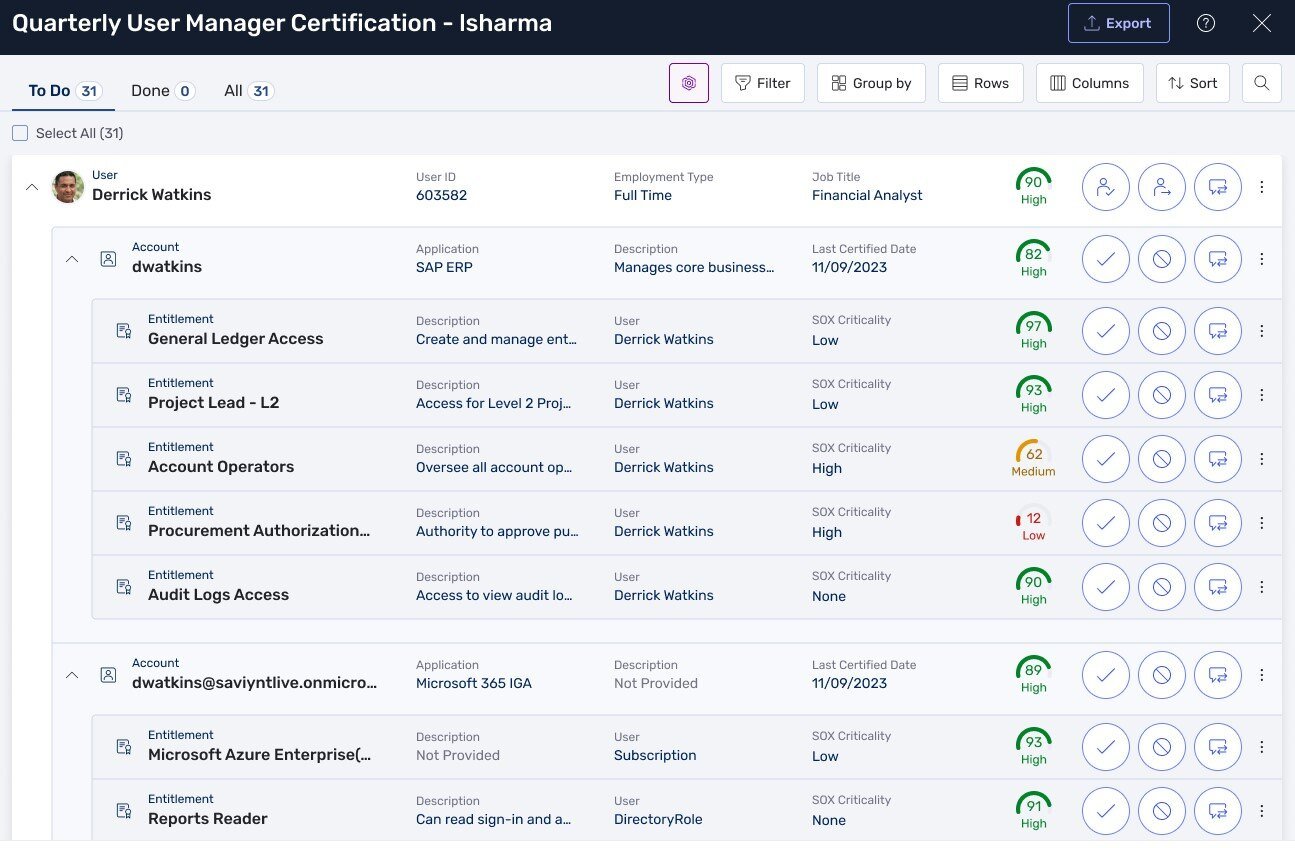This screenshot has height=848, width=1295.
Task: Approve the Reports Reader entitlement
Action: [x=1106, y=810]
